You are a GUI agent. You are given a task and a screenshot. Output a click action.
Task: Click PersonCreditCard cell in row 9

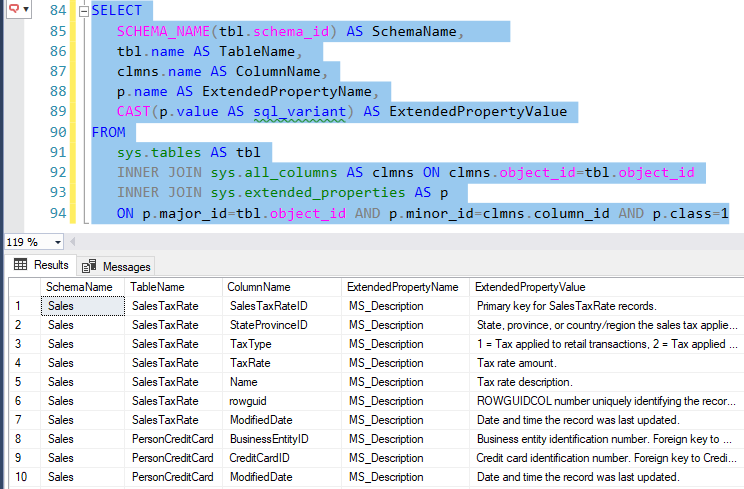(173, 458)
